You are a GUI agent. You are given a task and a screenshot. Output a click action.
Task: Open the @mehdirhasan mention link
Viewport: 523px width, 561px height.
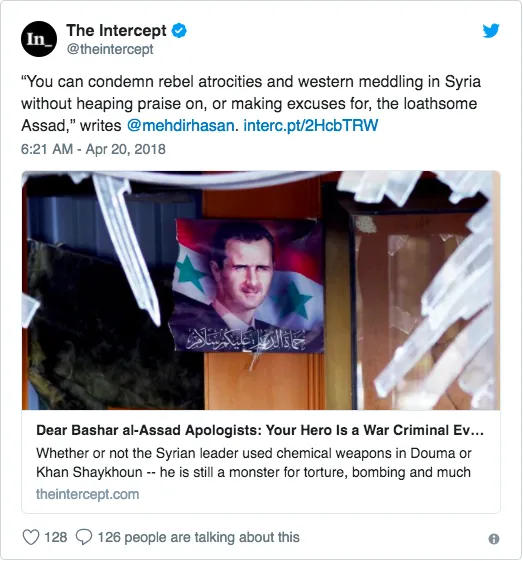181,126
